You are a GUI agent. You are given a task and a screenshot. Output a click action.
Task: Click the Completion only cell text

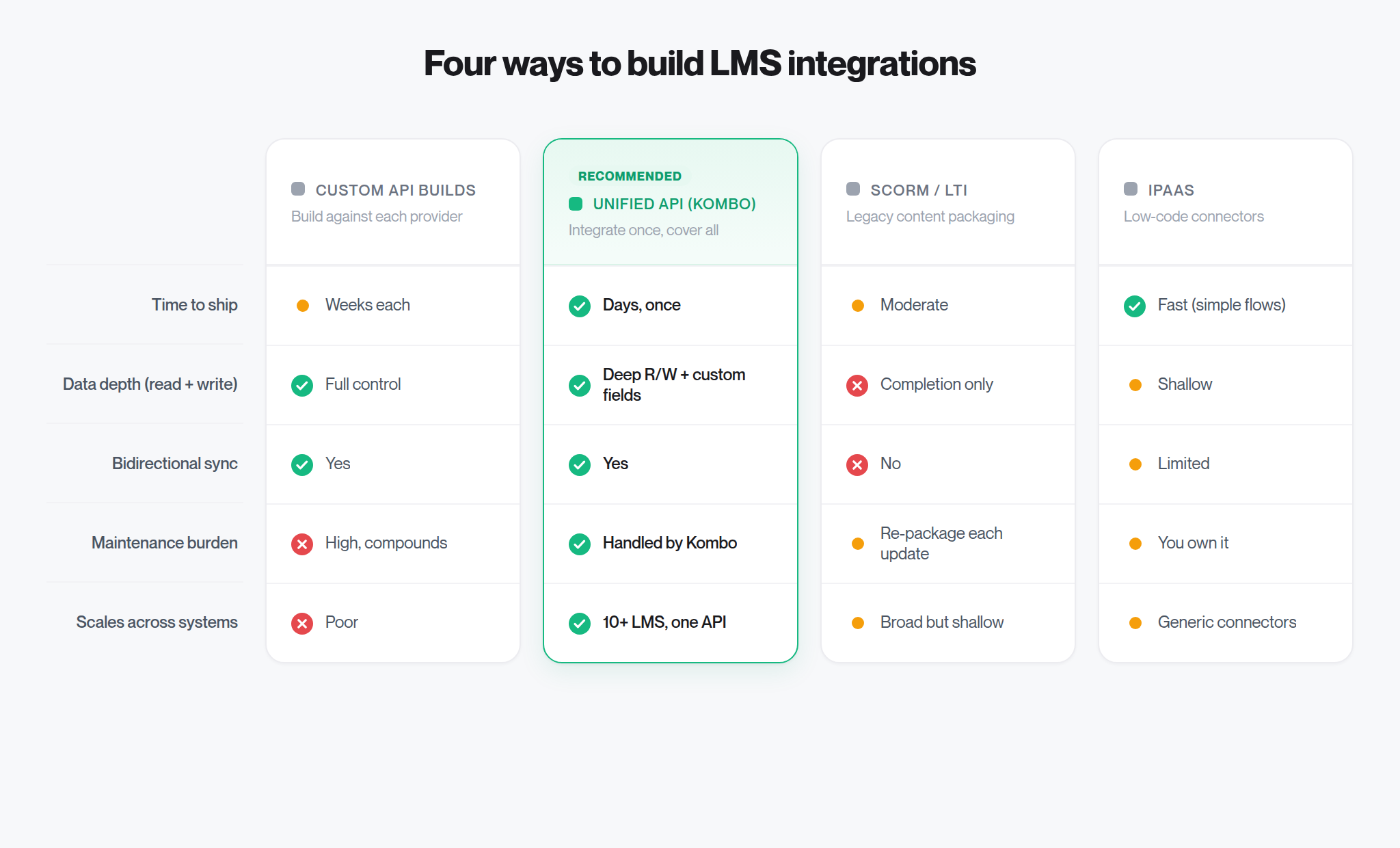coord(937,384)
